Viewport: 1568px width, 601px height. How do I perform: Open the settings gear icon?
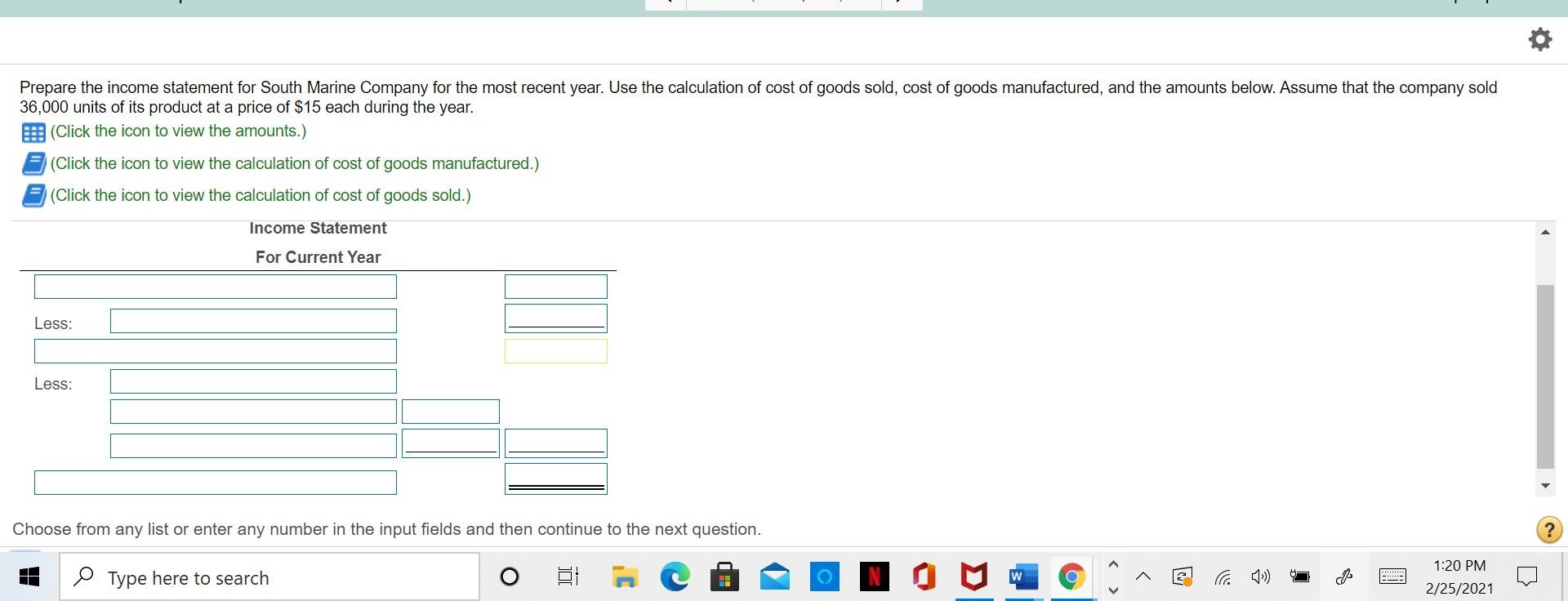(x=1539, y=39)
